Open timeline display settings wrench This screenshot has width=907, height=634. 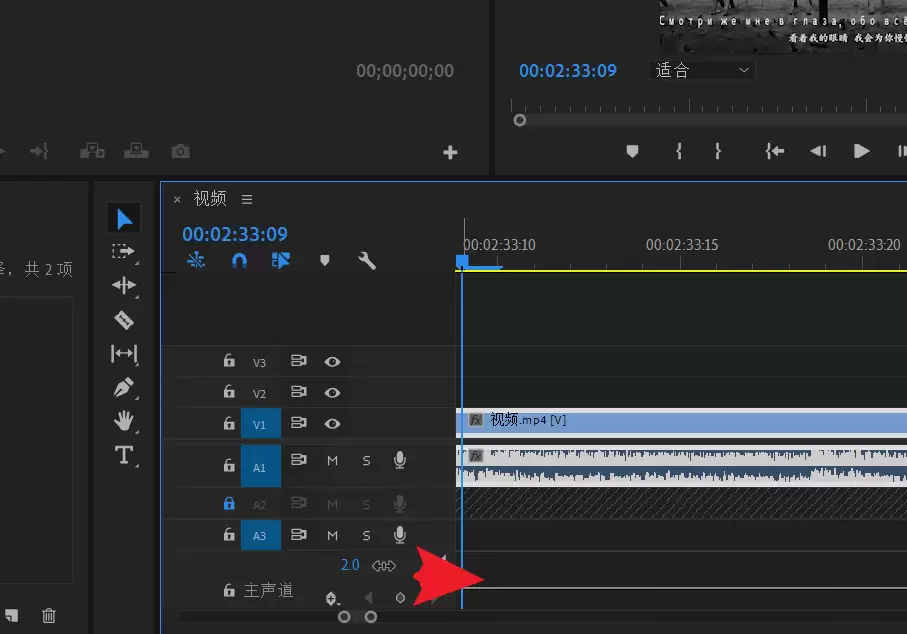click(x=367, y=261)
